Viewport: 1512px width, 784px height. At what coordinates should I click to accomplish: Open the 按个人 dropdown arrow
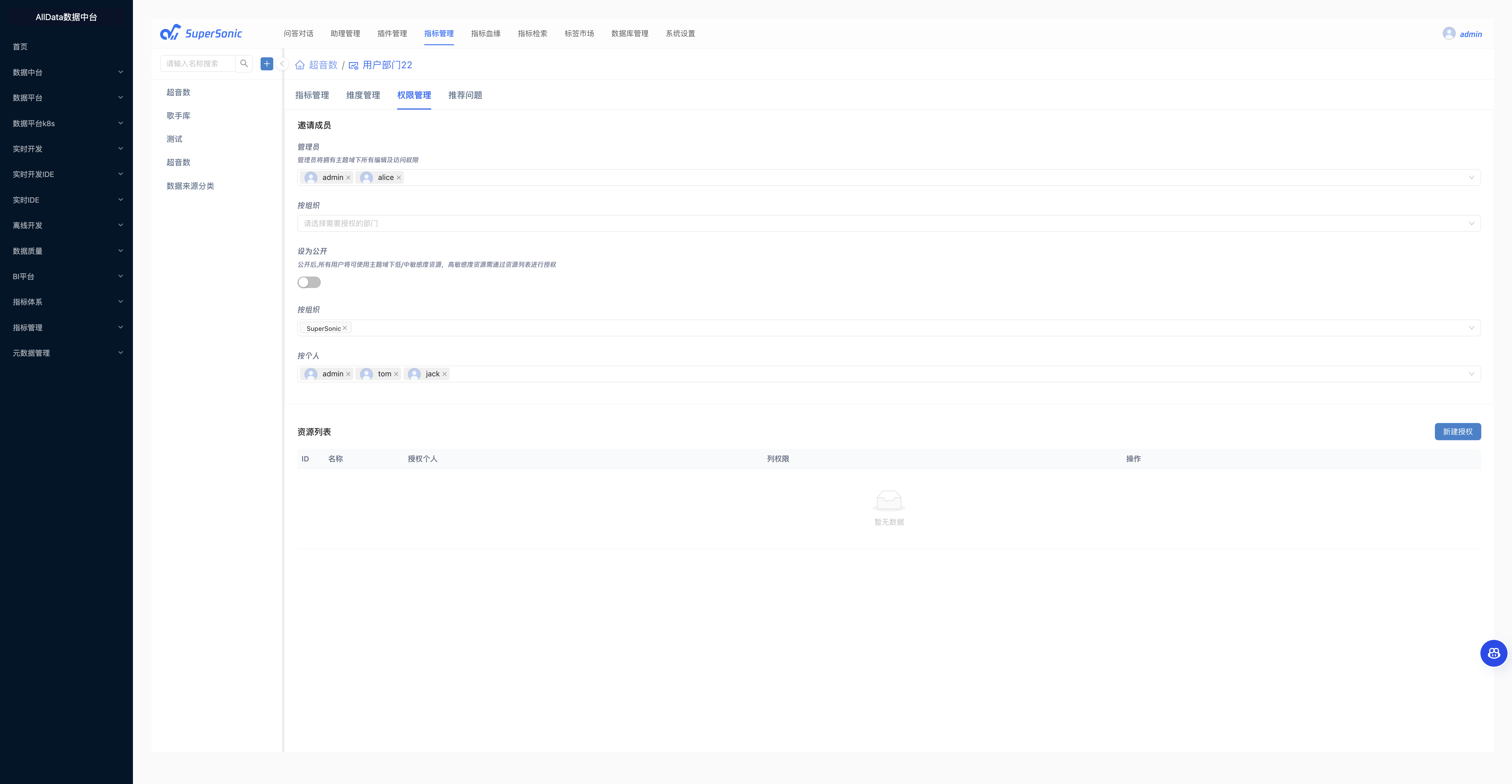1471,374
